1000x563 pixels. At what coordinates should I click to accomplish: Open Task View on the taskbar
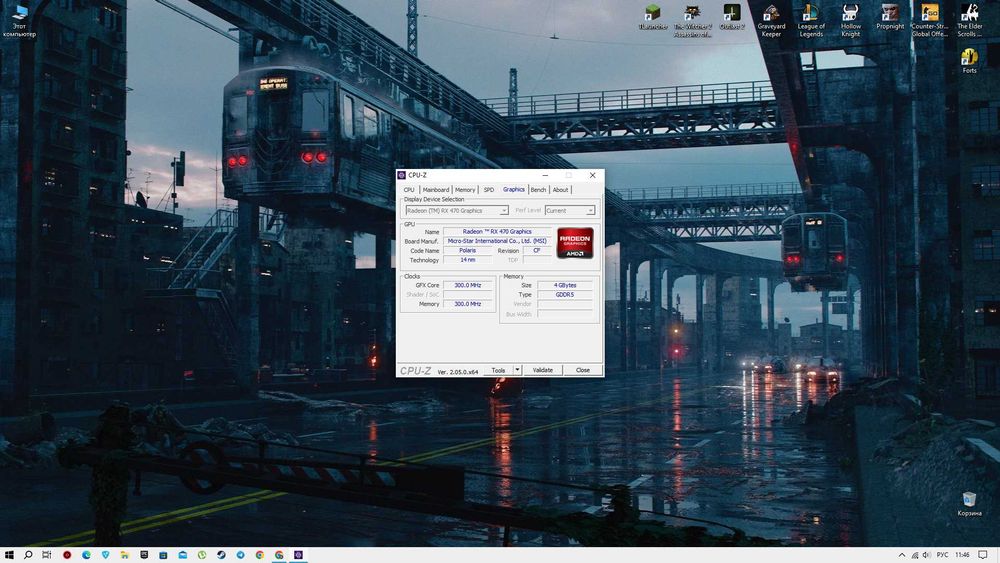47,555
